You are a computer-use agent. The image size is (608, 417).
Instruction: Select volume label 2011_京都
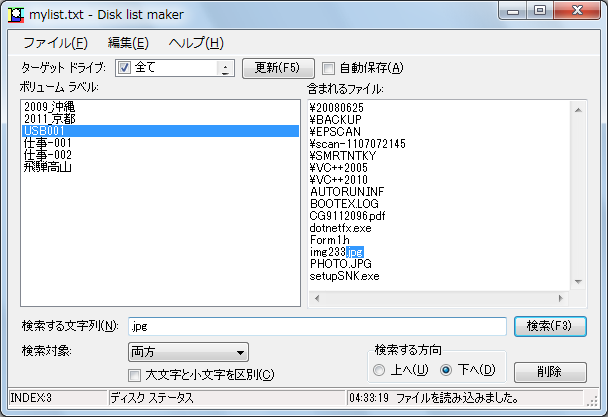click(x=160, y=119)
